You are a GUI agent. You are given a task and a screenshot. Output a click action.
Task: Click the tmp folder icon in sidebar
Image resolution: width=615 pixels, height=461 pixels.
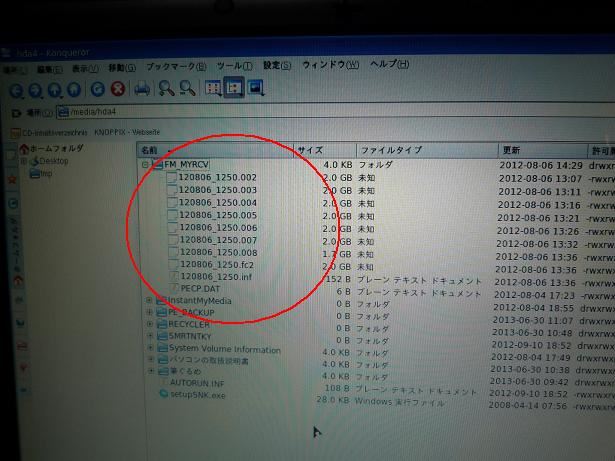35,173
